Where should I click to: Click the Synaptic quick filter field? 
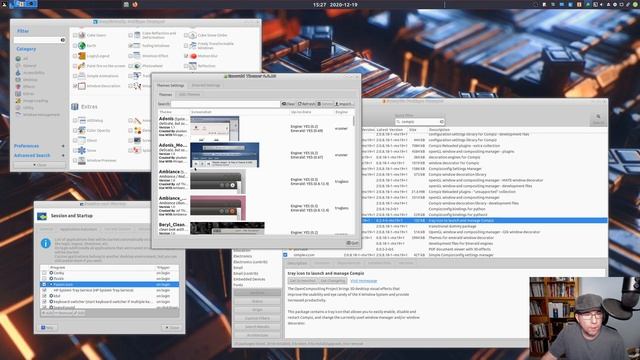click(x=420, y=122)
